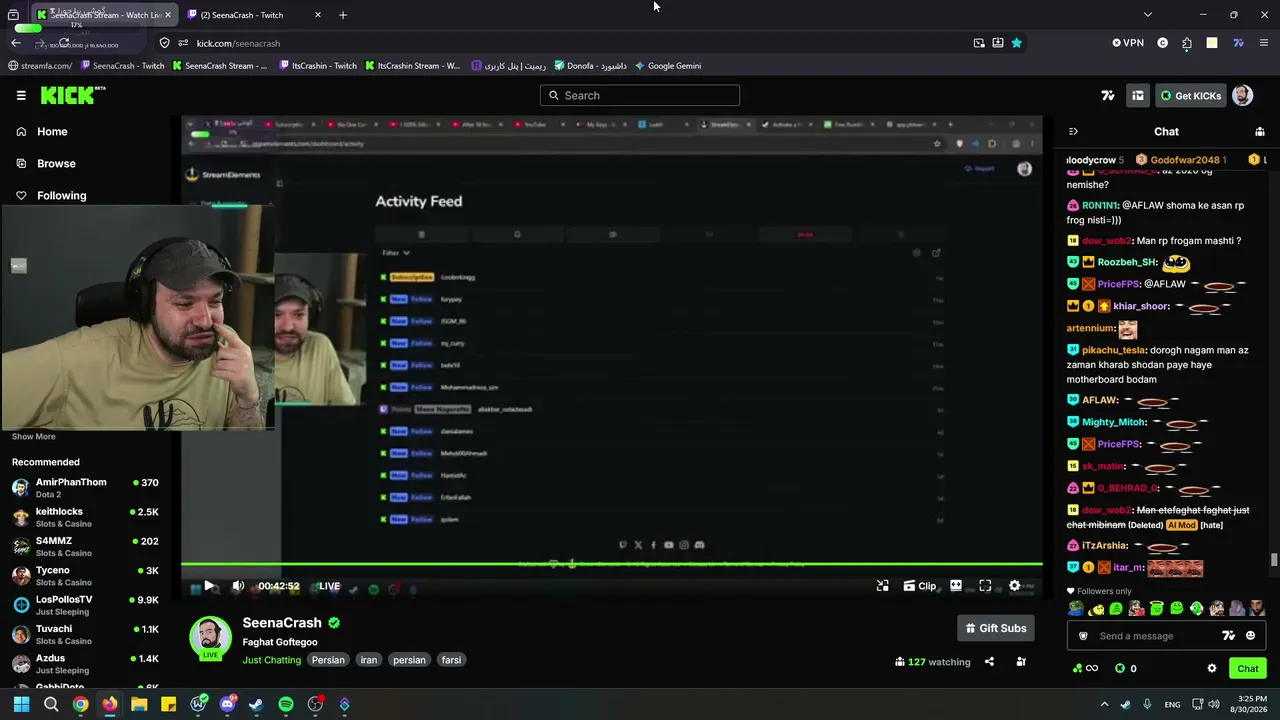Open the Donofa bookmark
Image resolution: width=1280 pixels, height=720 pixels.
coord(590,66)
